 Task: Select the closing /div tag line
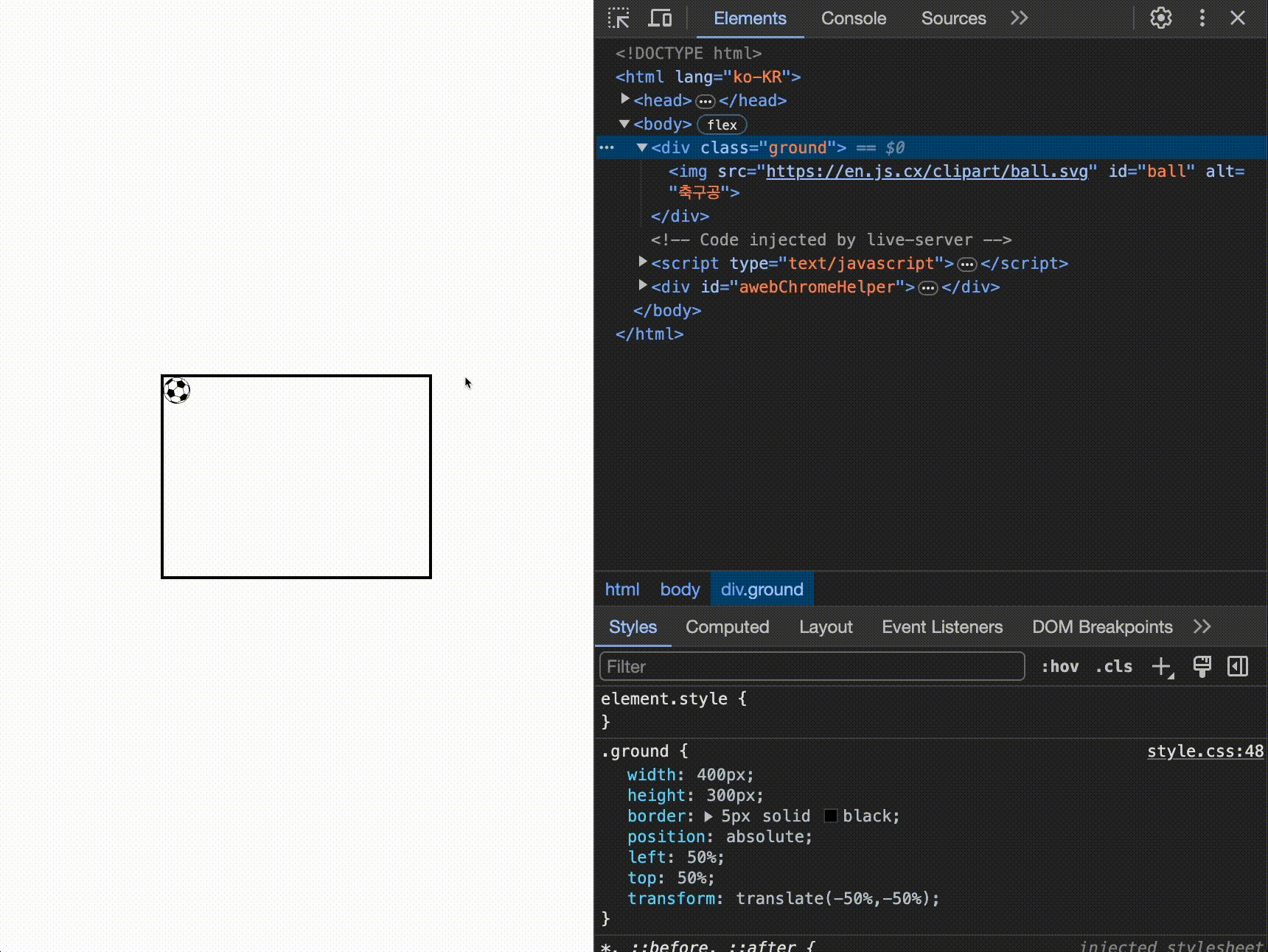coord(680,216)
